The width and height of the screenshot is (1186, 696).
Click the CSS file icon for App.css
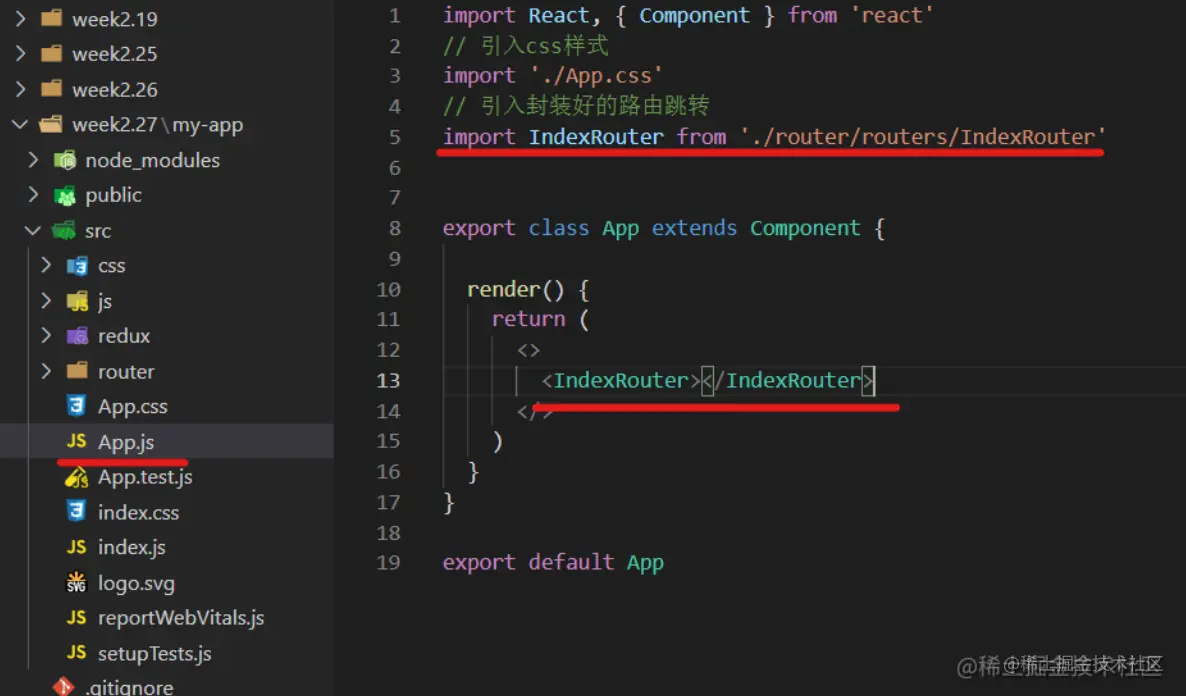[x=76, y=406]
